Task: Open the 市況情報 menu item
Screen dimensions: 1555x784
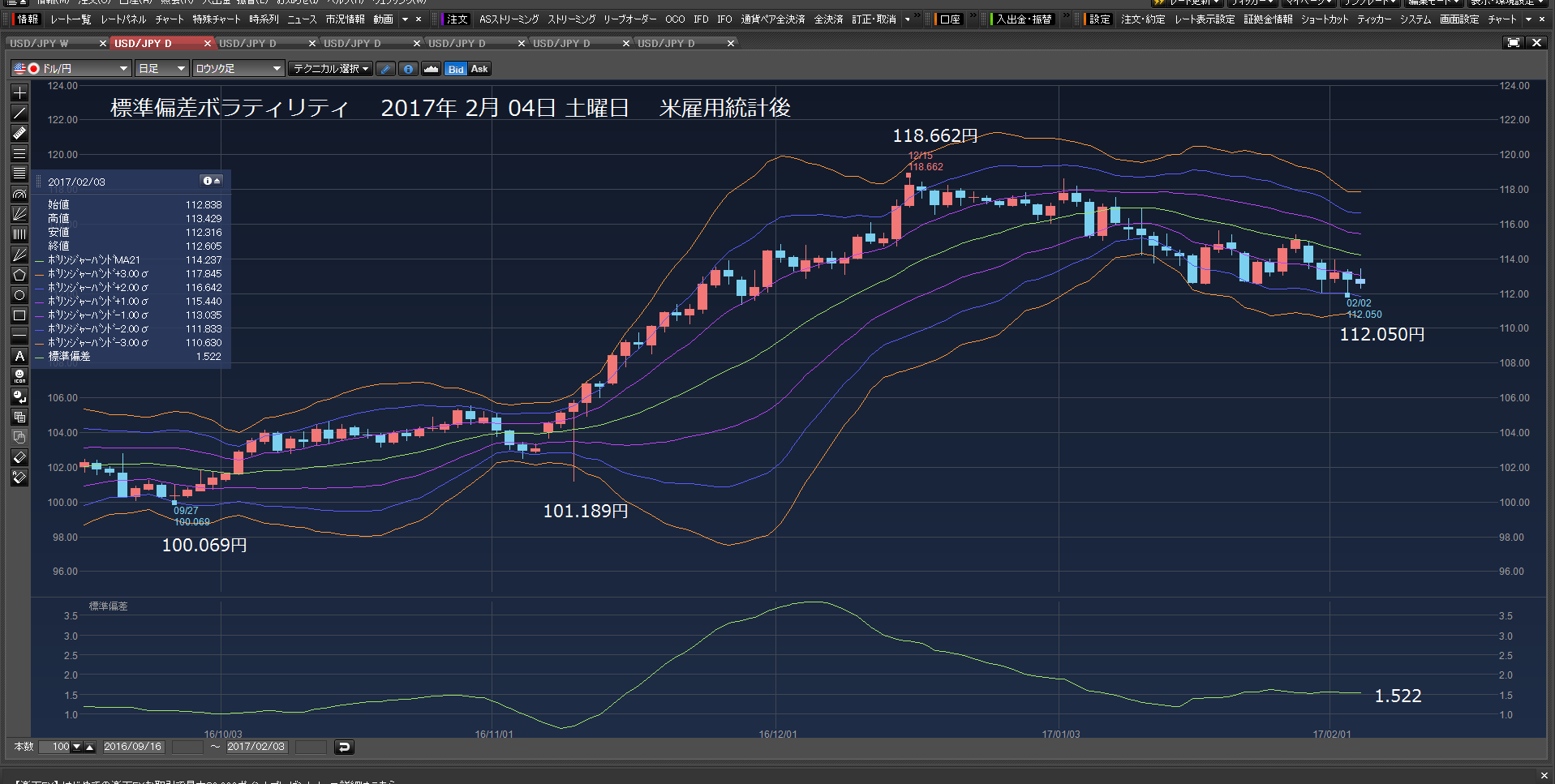Action: pos(345,19)
